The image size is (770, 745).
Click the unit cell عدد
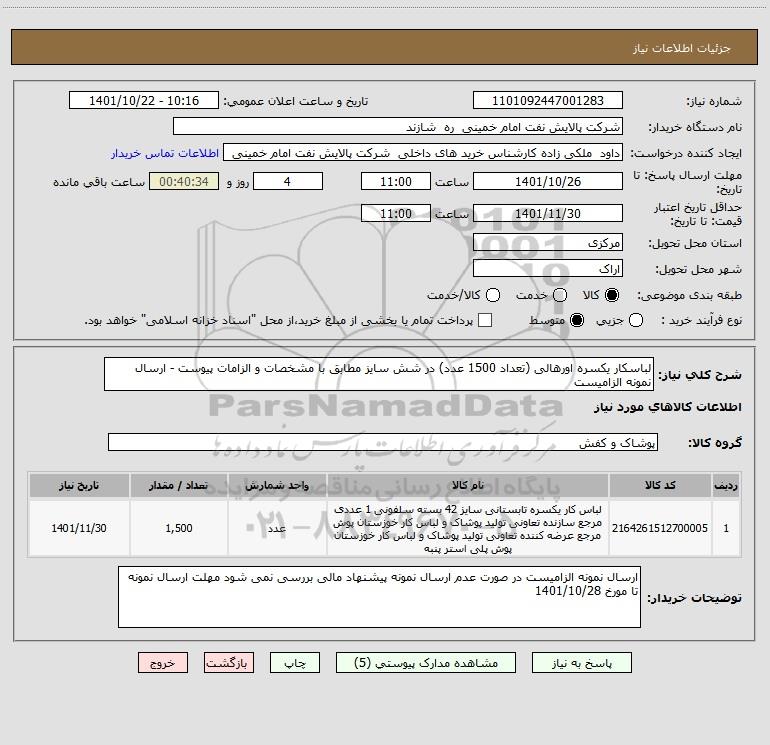[277, 528]
